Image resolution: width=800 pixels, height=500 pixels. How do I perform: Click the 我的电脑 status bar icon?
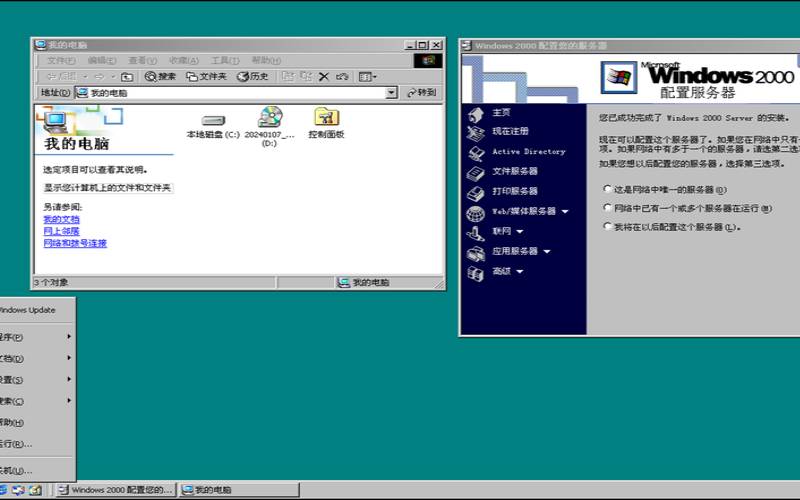[x=344, y=282]
